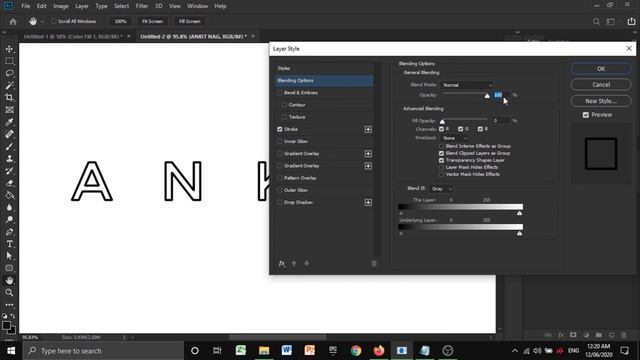Open the Filter menu
Image resolution: width=640 pixels, height=360 pixels.
[x=142, y=6]
